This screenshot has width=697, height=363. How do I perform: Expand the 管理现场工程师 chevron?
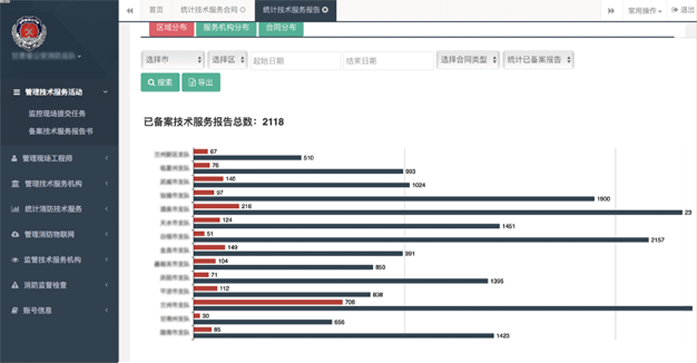point(106,158)
